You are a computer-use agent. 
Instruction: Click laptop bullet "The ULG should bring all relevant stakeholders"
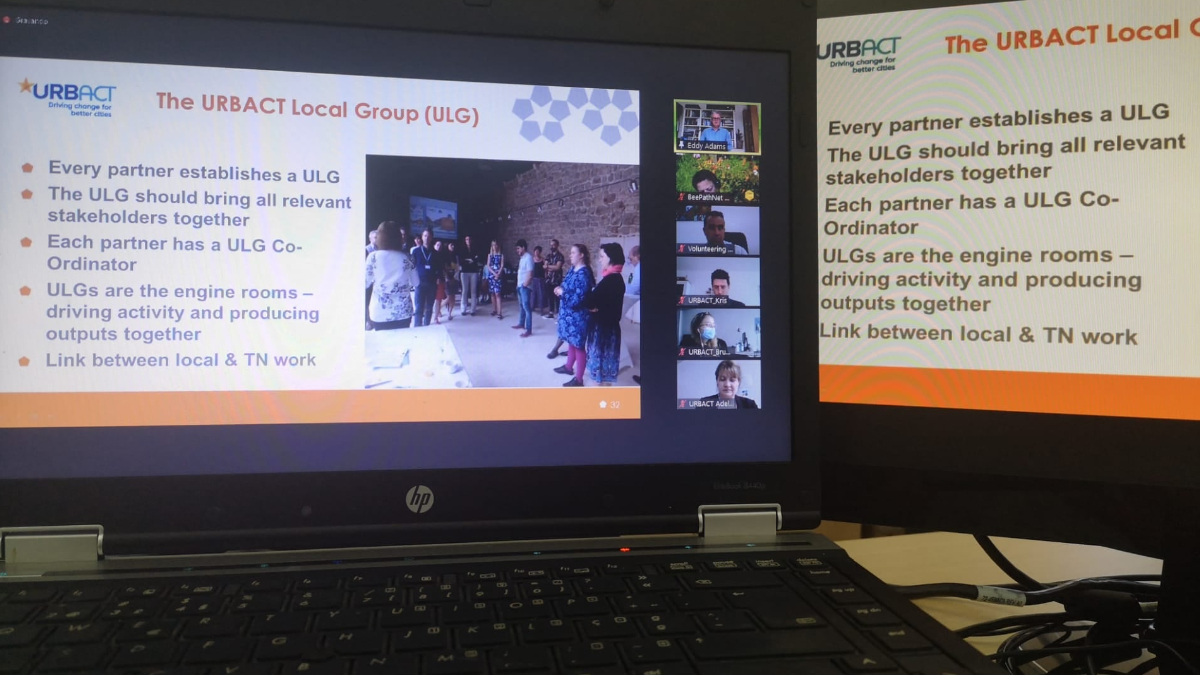coord(199,207)
